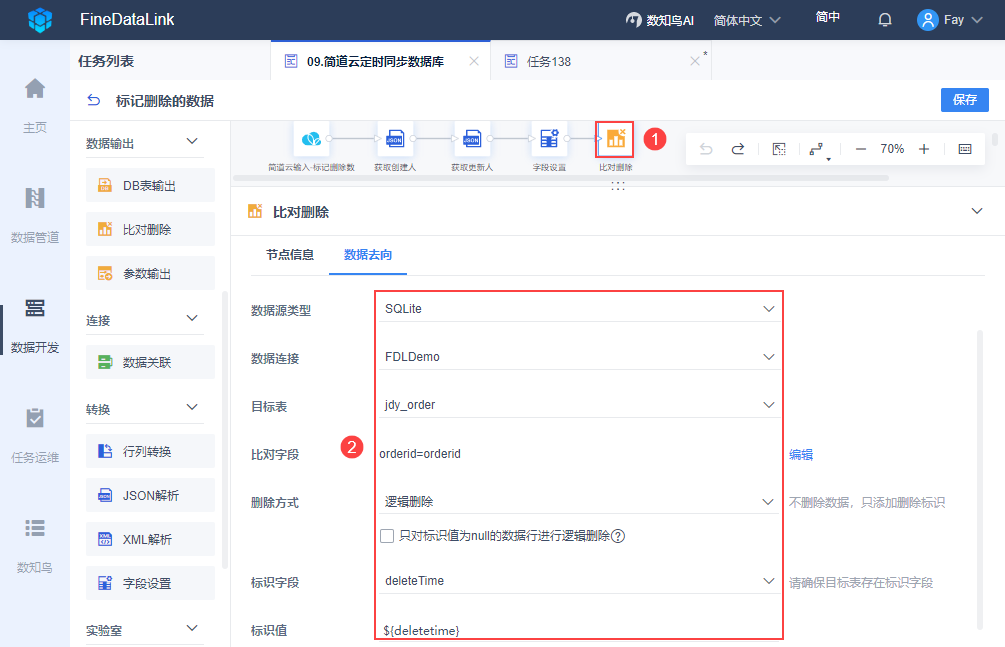Viewport: 1005px width, 647px height.
Task: Add the 比对删除 operator from sidebar
Action: coord(150,229)
